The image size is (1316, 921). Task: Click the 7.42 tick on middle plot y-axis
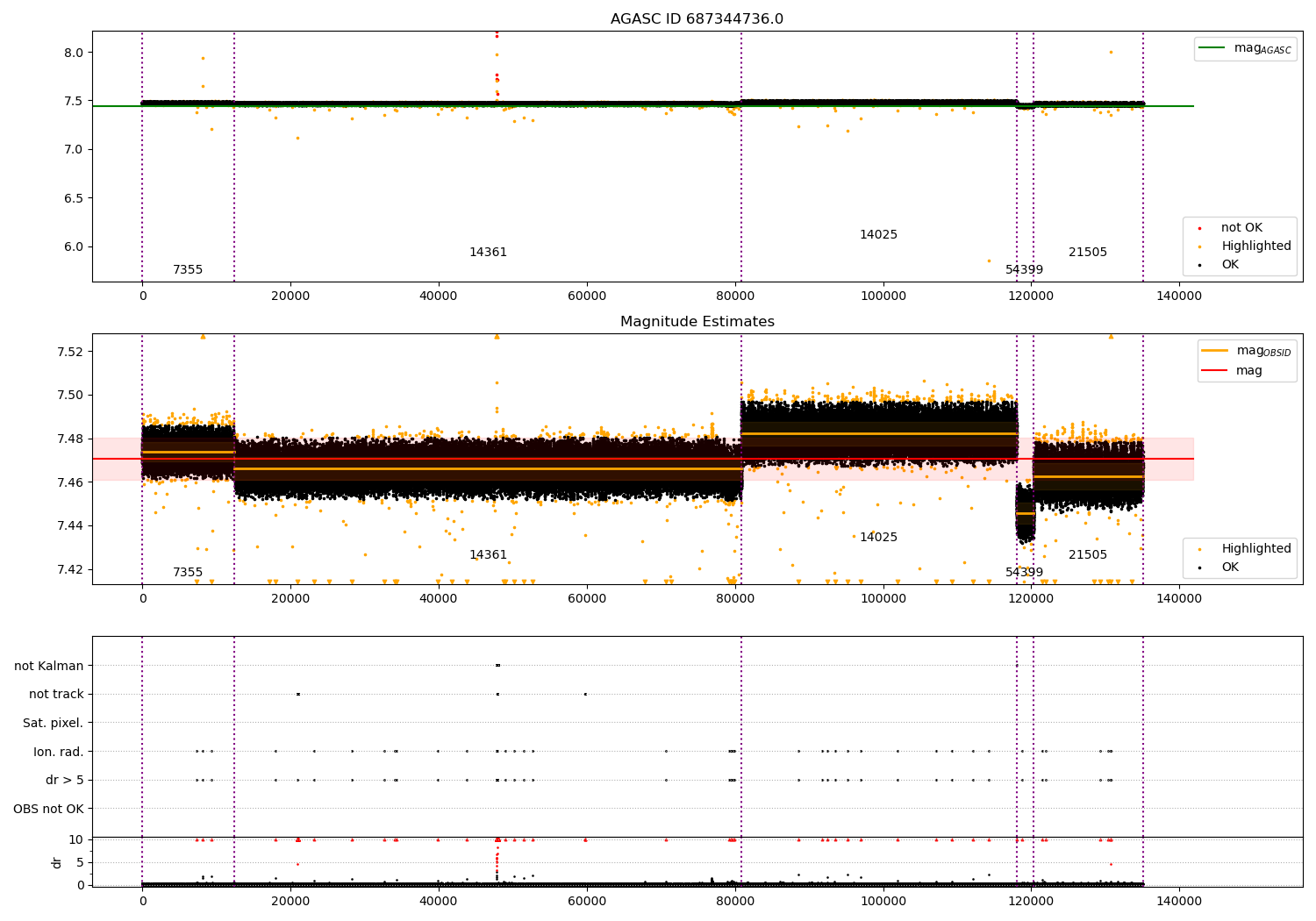pyautogui.click(x=69, y=569)
